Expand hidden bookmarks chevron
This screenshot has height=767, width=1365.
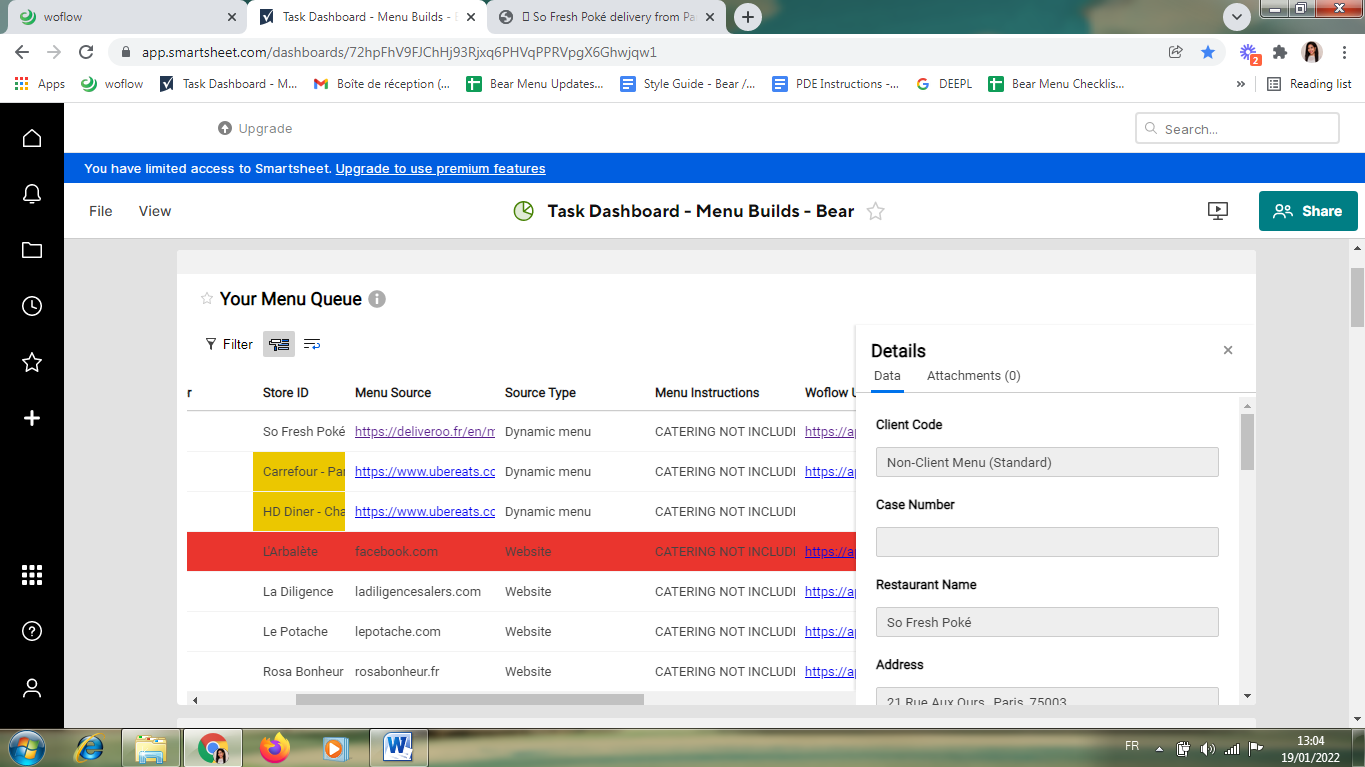pos(1241,84)
